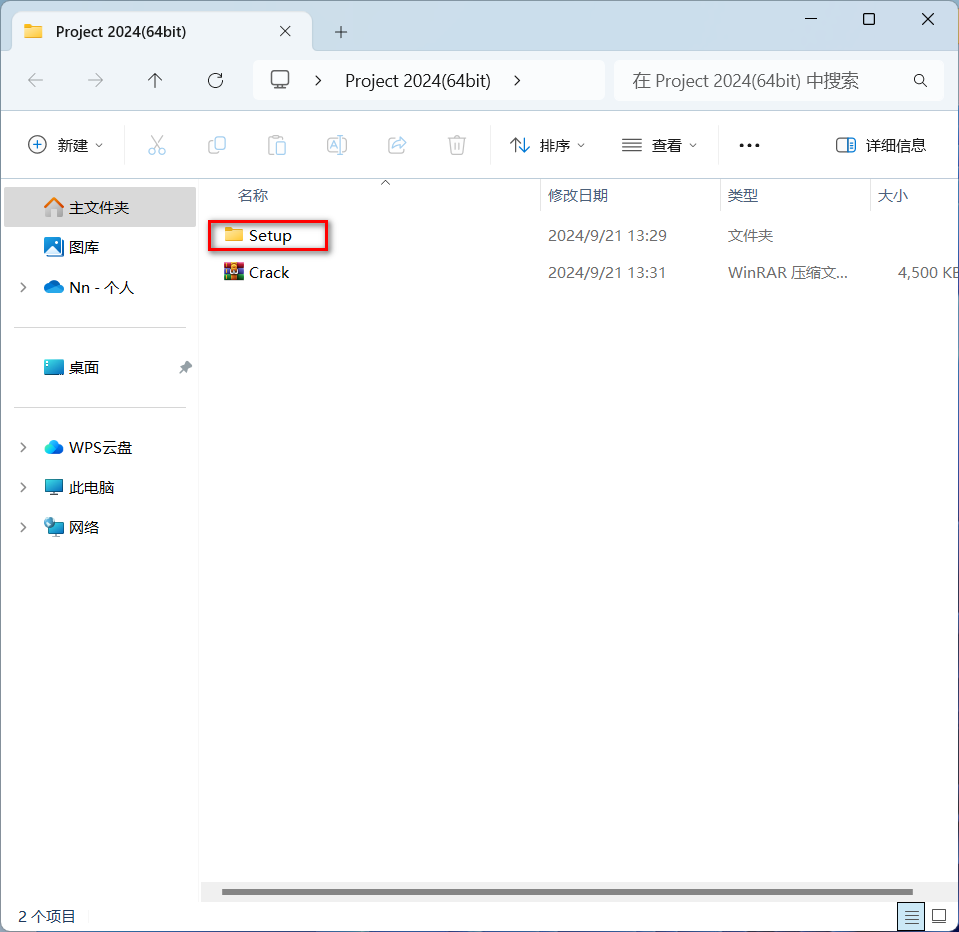Switch to large thumbnails view icon
Screen dimensions: 959x932
point(939,916)
